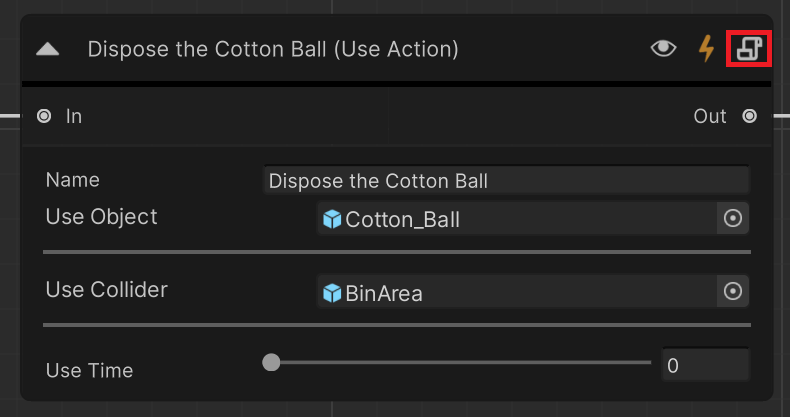Viewport: 790px width, 417px height.
Task: Click the Use Collider label
Action: click(106, 290)
